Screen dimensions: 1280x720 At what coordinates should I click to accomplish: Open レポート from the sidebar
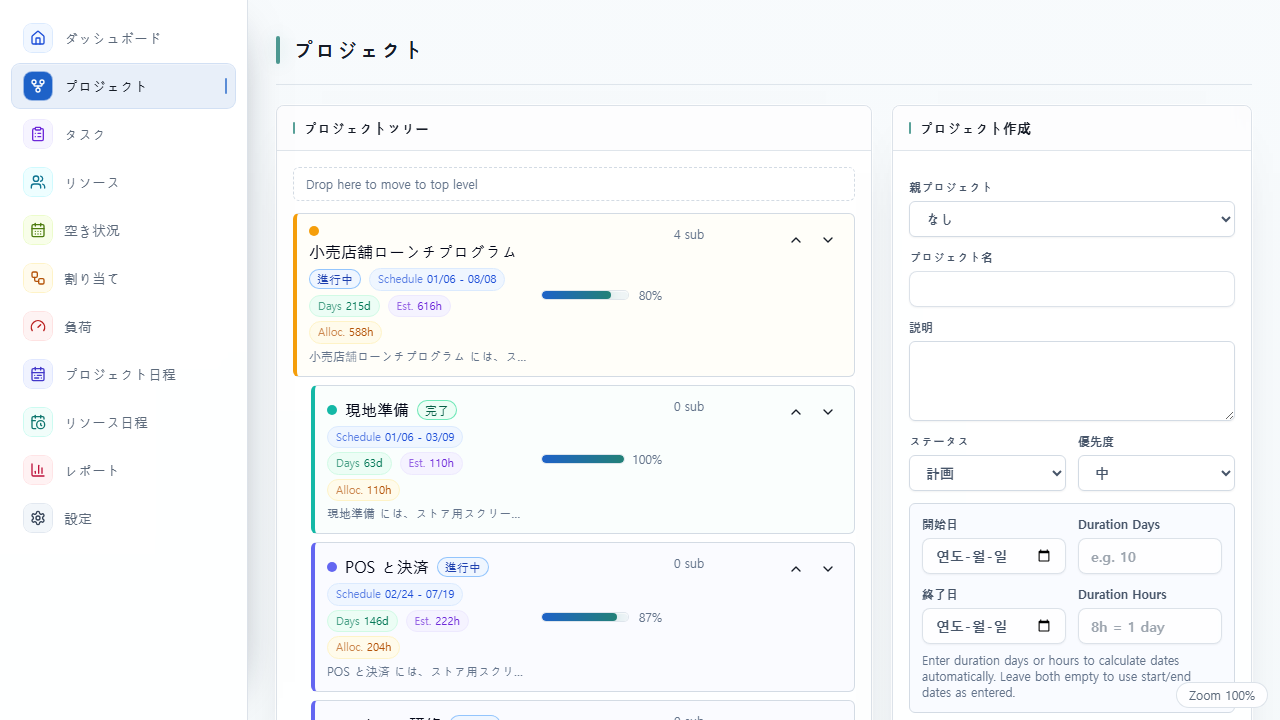point(124,470)
